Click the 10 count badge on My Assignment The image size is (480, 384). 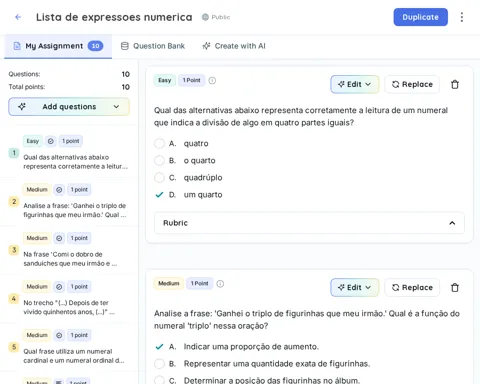(95, 46)
